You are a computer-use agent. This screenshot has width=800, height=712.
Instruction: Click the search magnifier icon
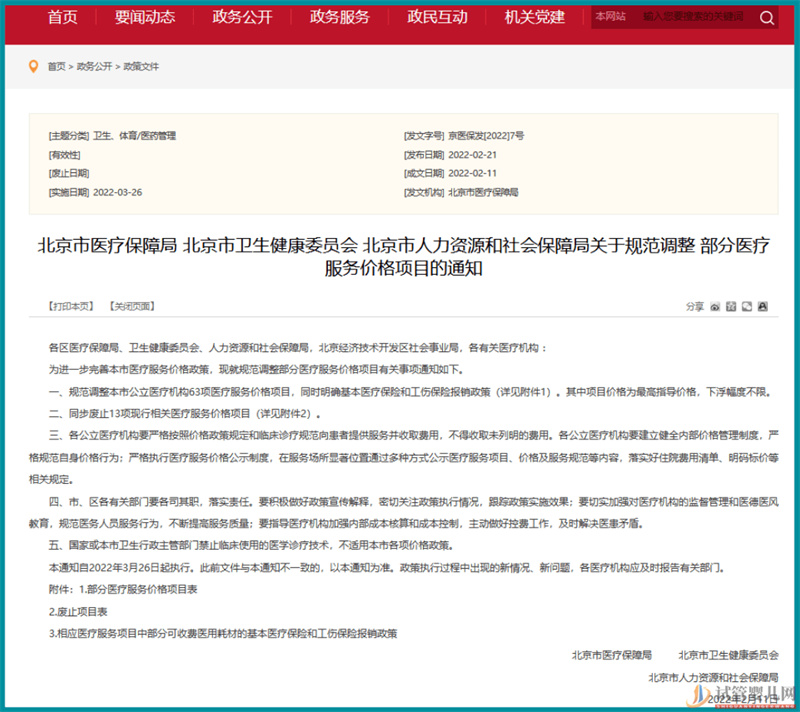coord(766,18)
